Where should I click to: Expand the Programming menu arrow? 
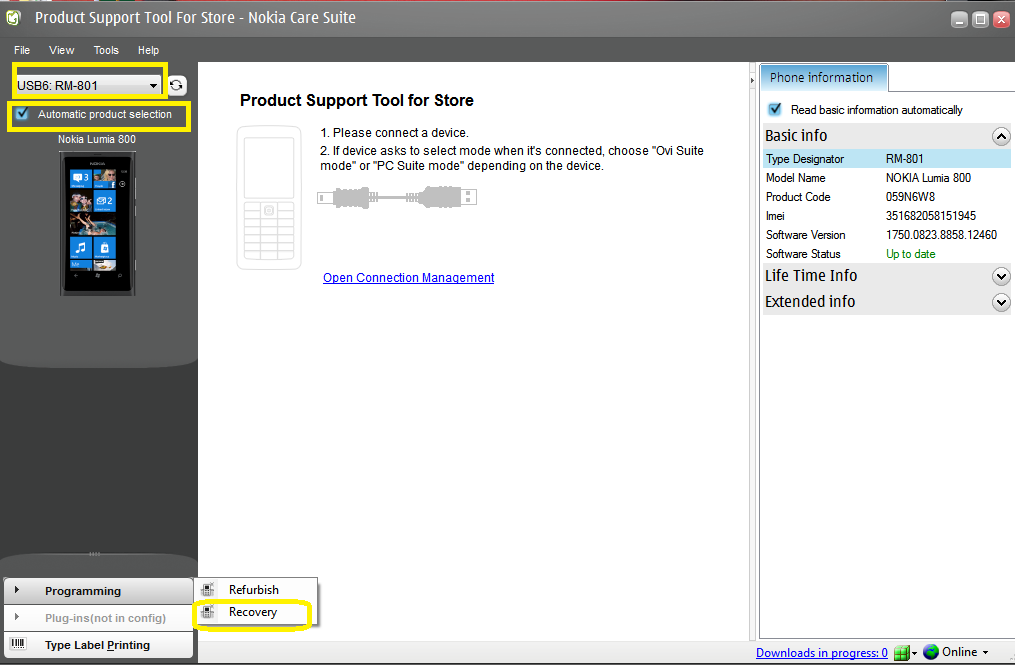point(17,590)
